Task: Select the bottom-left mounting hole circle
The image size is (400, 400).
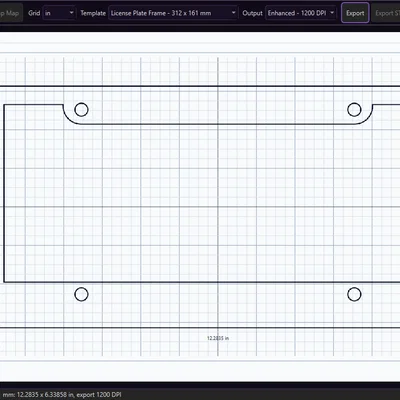Action: click(81, 294)
